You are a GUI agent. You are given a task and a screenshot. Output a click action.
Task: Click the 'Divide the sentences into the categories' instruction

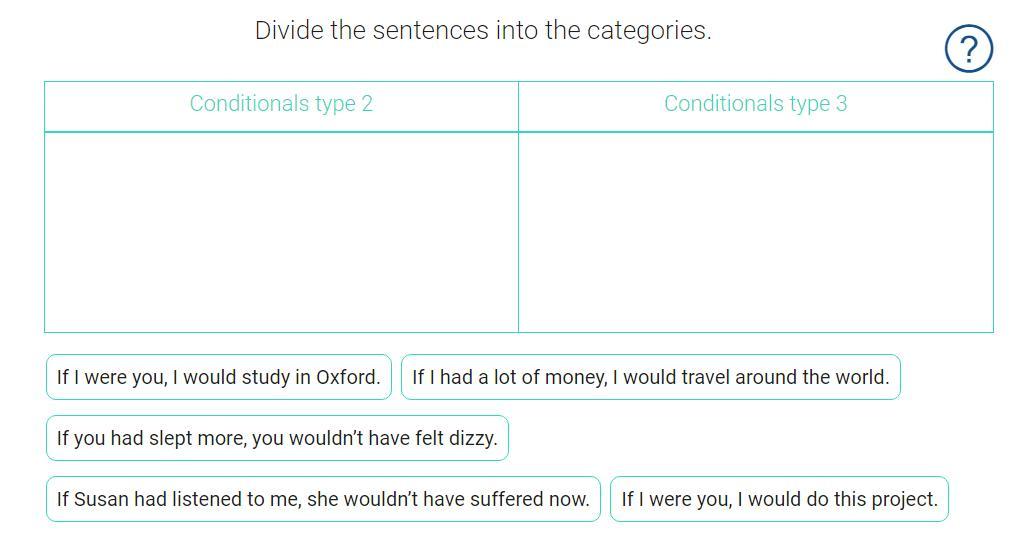[x=483, y=30]
